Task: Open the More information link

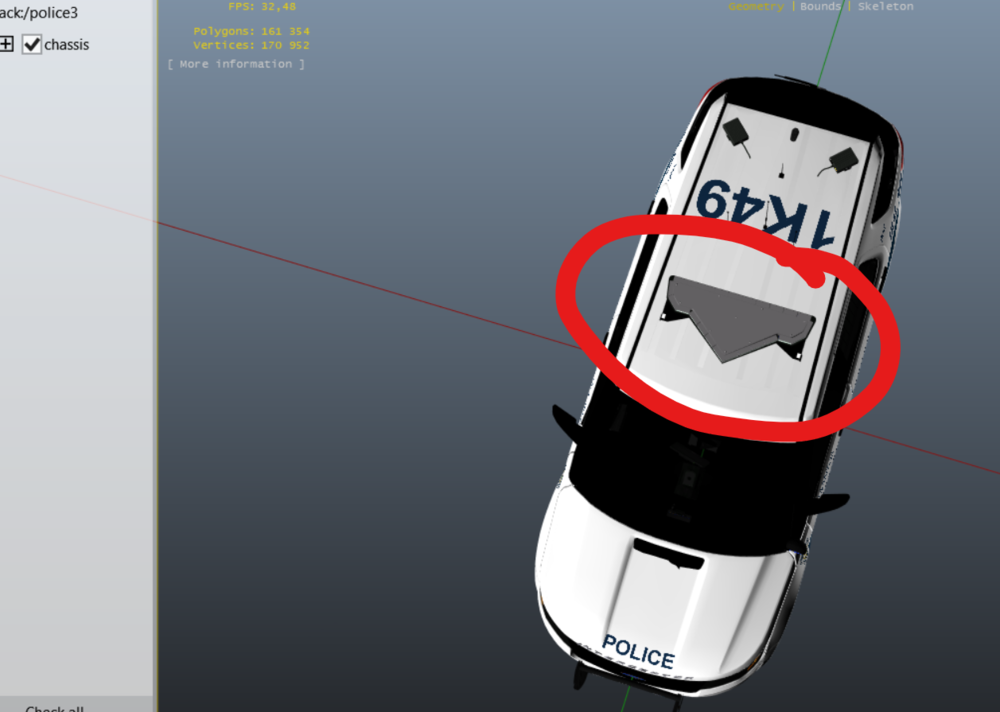Action: (237, 63)
